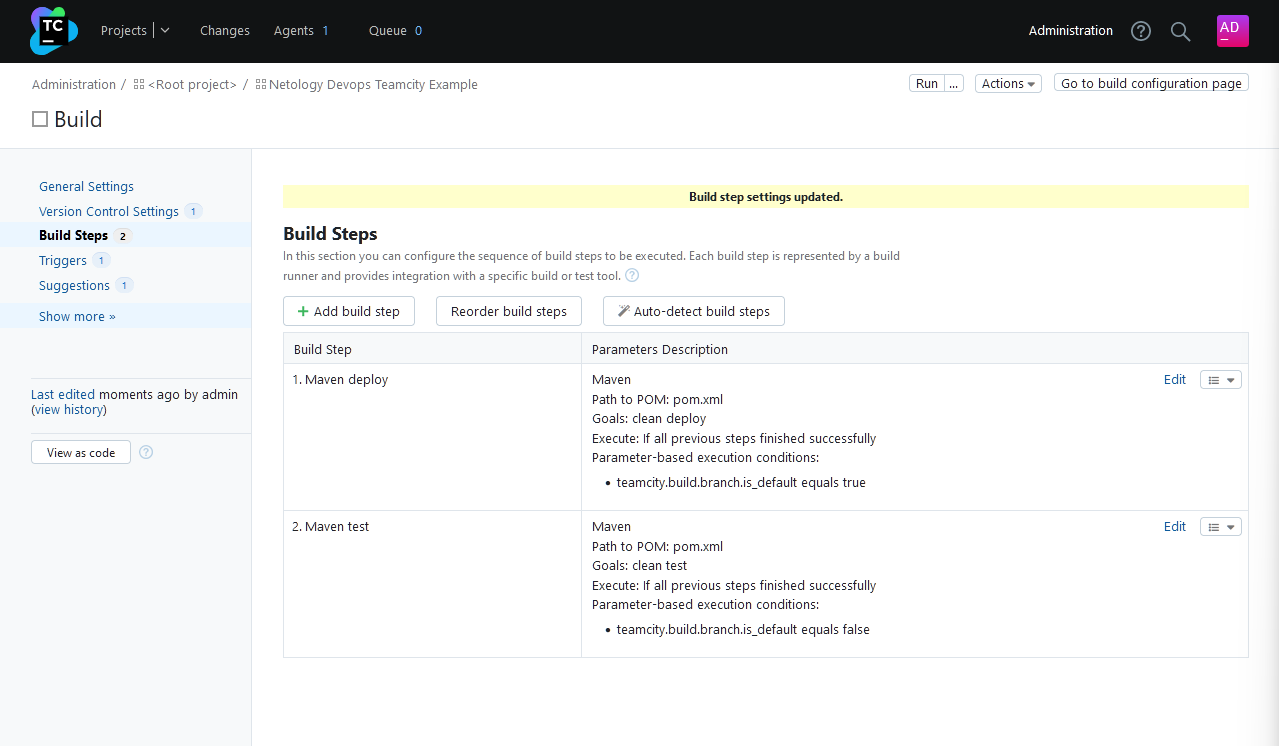
Task: Switch to the Changes tab
Action: tap(224, 31)
